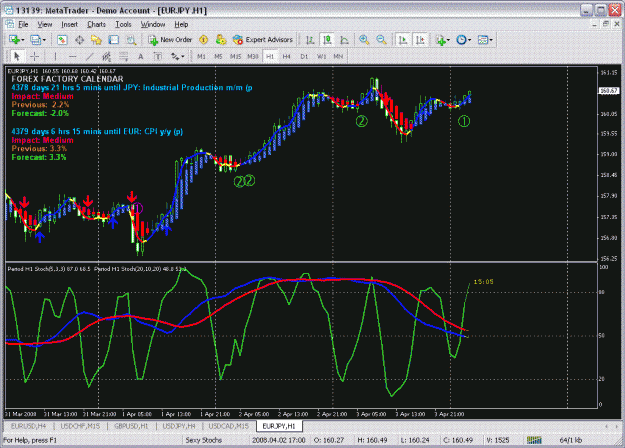The height and width of the screenshot is (448, 625).
Task: Show the Market Watch window
Action: point(62,39)
